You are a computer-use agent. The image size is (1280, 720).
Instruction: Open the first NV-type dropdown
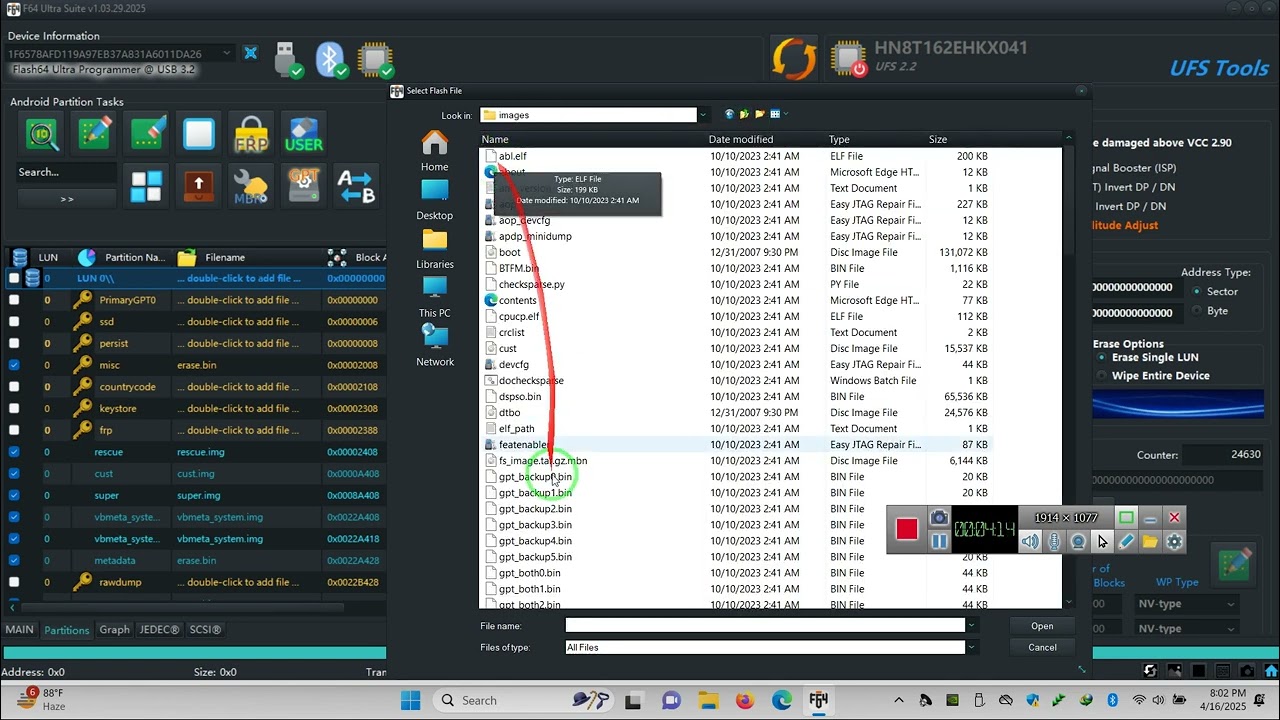1186,604
